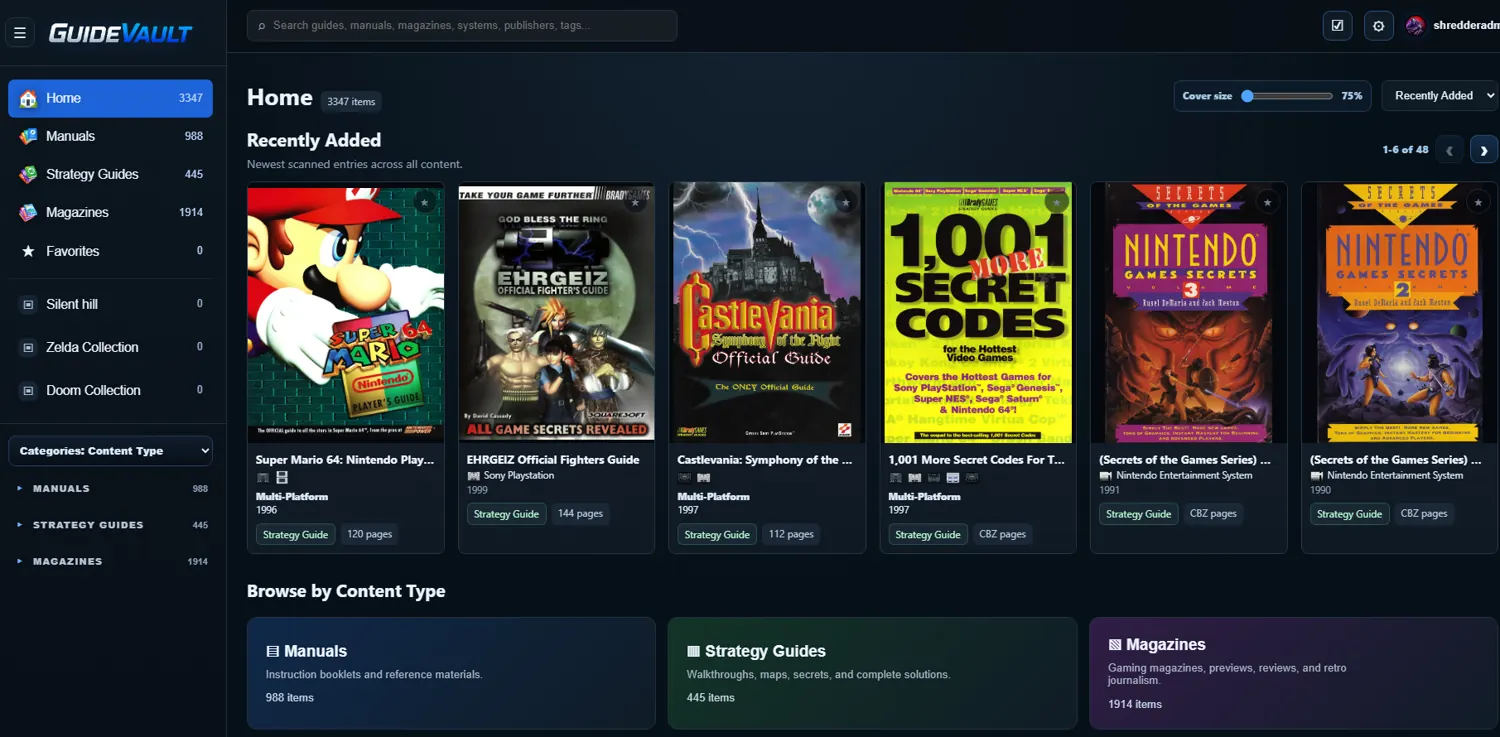The height and width of the screenshot is (737, 1500).
Task: Click Strategy Guide tag on Super Mario 64
Action: click(295, 535)
